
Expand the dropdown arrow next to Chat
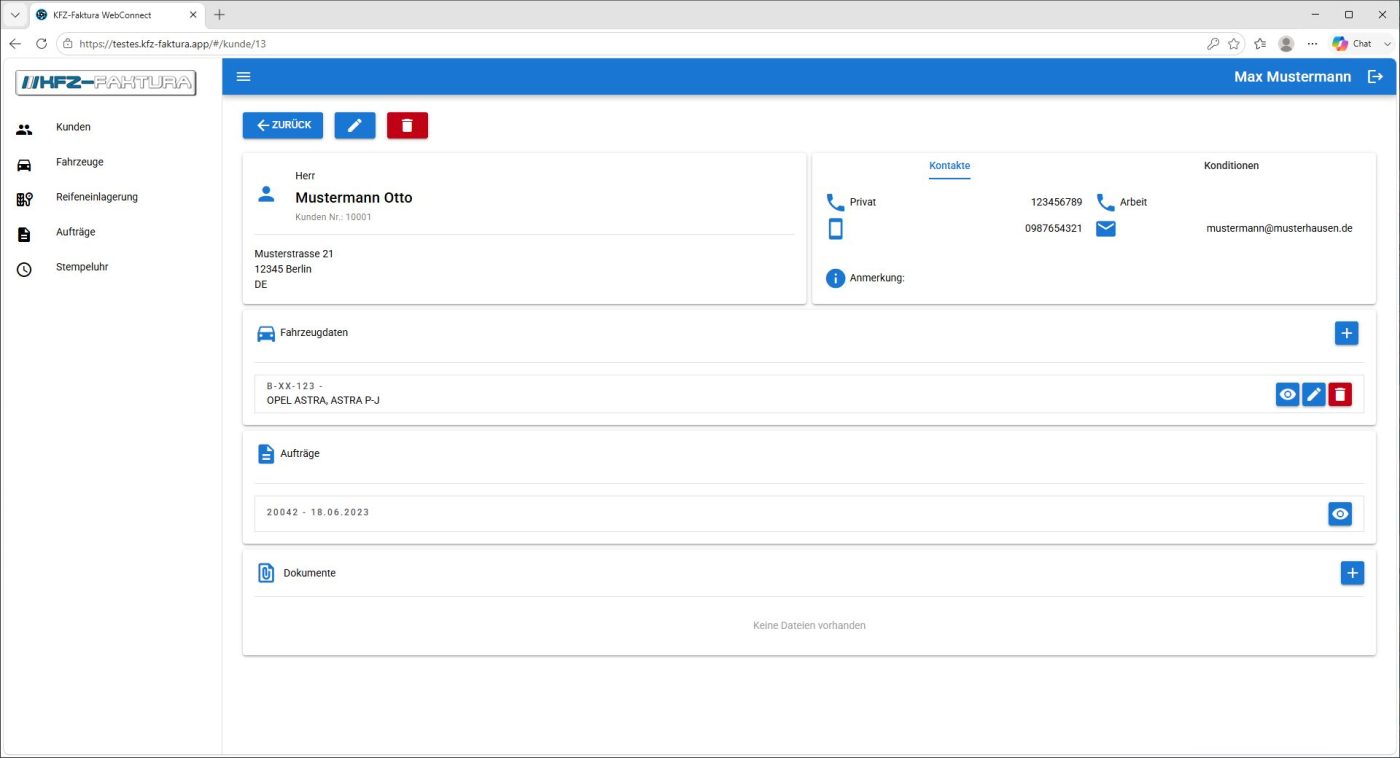click(x=1387, y=44)
